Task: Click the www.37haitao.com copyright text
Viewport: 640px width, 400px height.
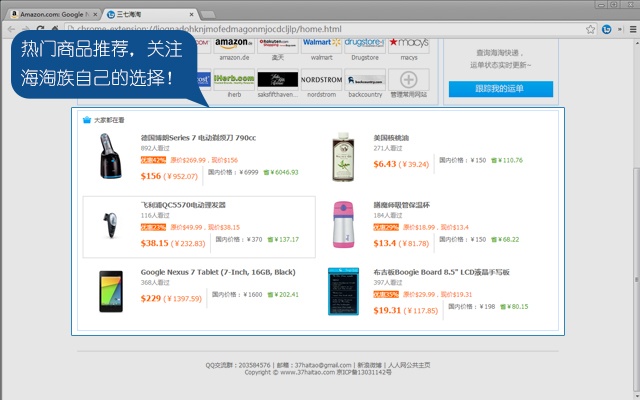Action: [307, 372]
